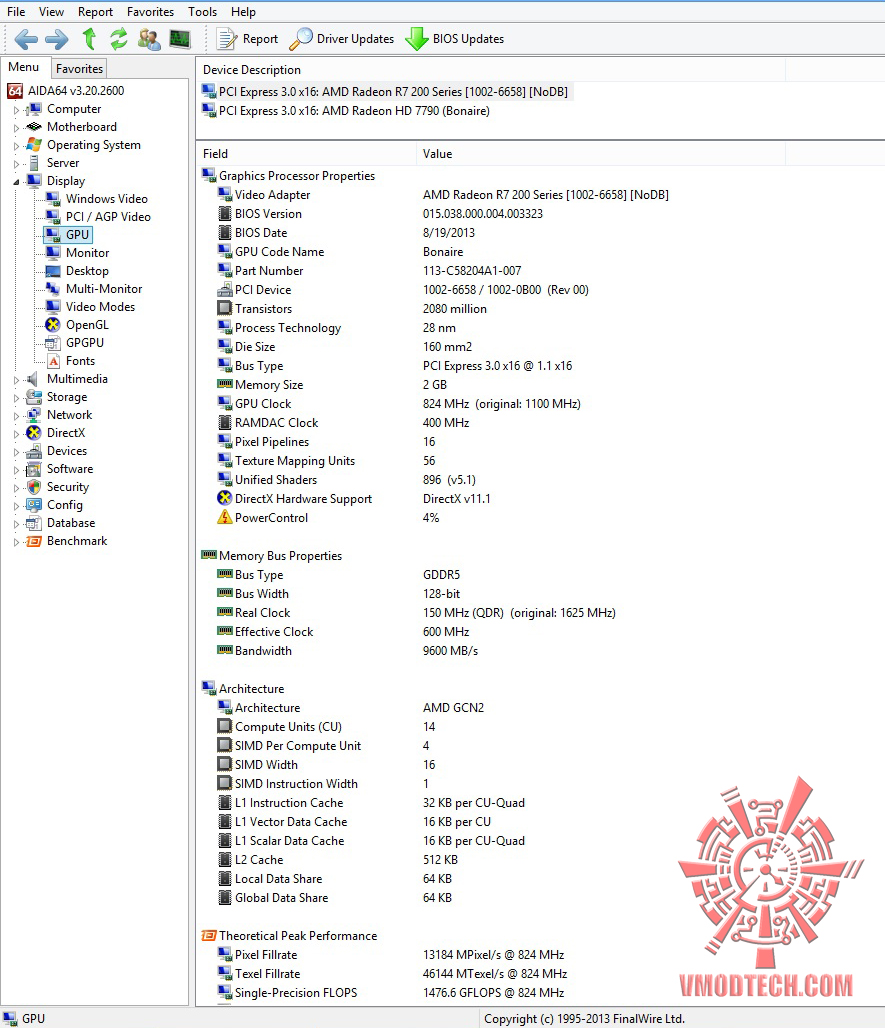Click the PowerControl field row
Screen dimensions: 885x1028
point(328,518)
